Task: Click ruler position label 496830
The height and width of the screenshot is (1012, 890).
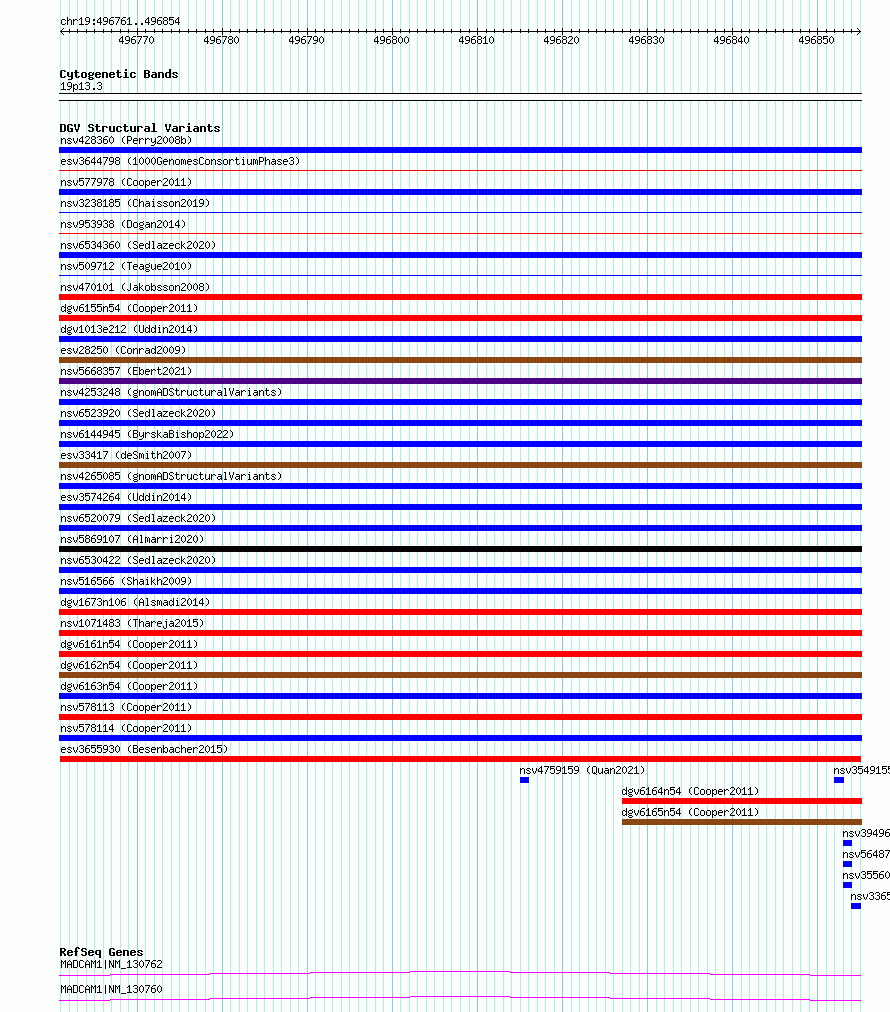Action: [646, 40]
